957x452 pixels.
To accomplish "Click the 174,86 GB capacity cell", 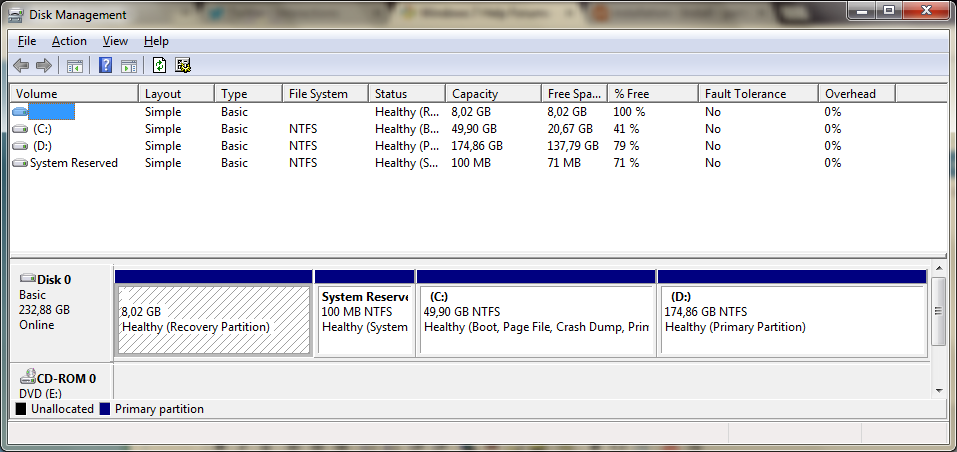I will pyautogui.click(x=477, y=146).
